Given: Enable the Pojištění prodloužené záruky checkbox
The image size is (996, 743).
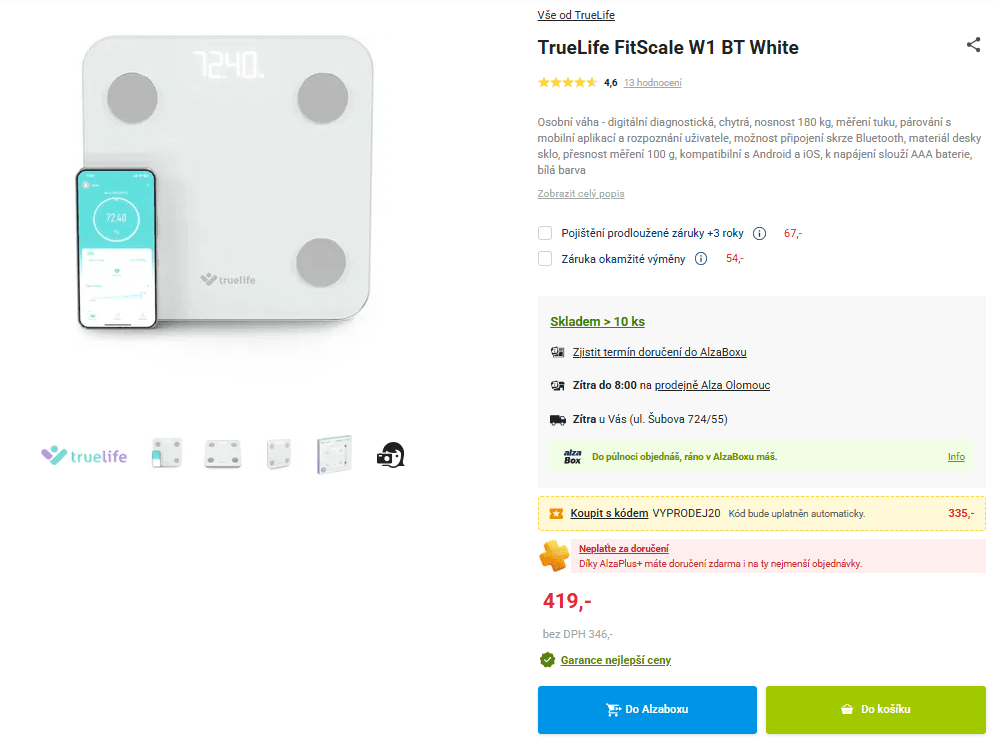Looking at the screenshot, I should click(x=545, y=232).
